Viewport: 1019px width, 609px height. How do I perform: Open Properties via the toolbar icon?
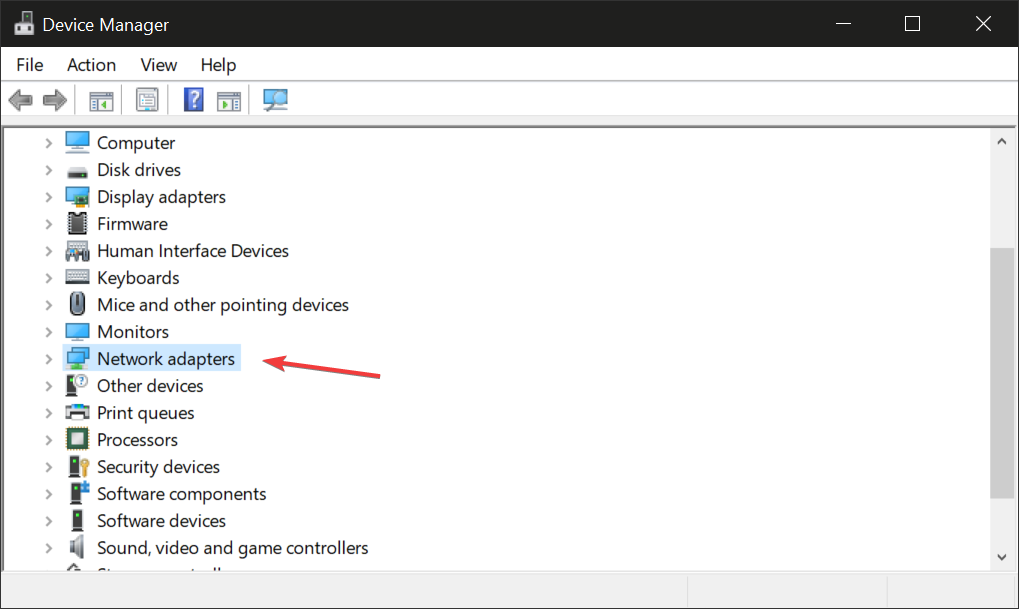(x=147, y=100)
